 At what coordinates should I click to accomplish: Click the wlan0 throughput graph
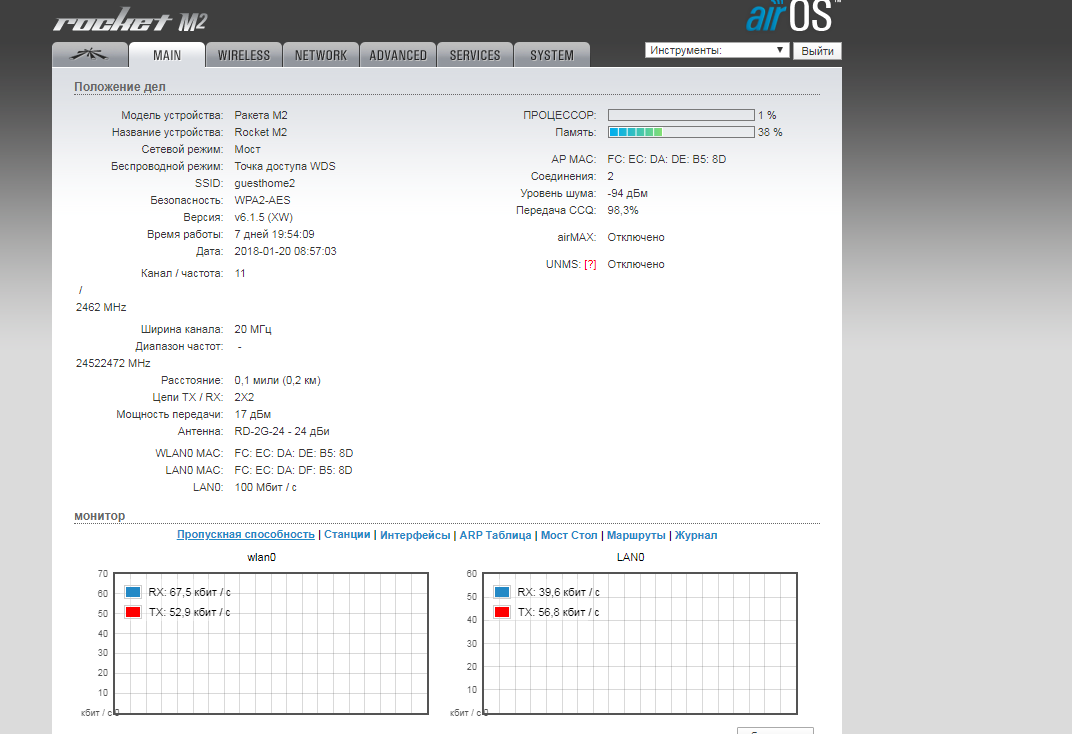coord(271,644)
